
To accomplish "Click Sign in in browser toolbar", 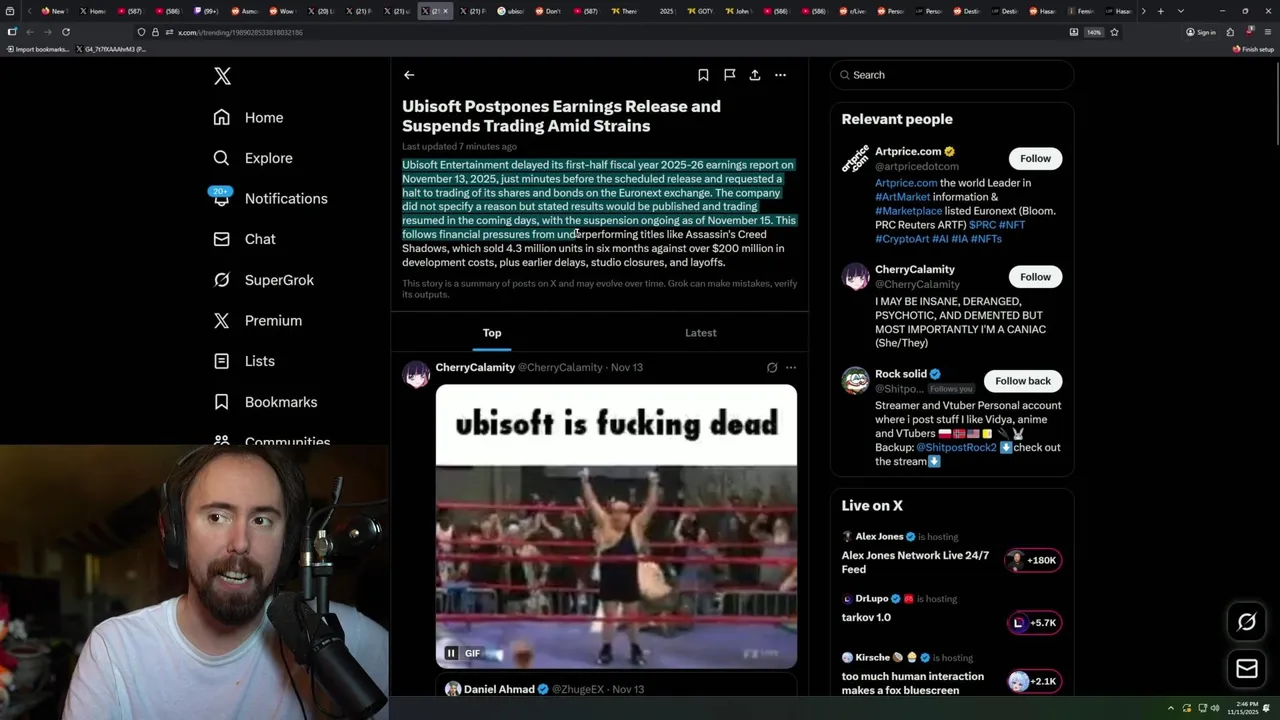I will [x=1201, y=32].
